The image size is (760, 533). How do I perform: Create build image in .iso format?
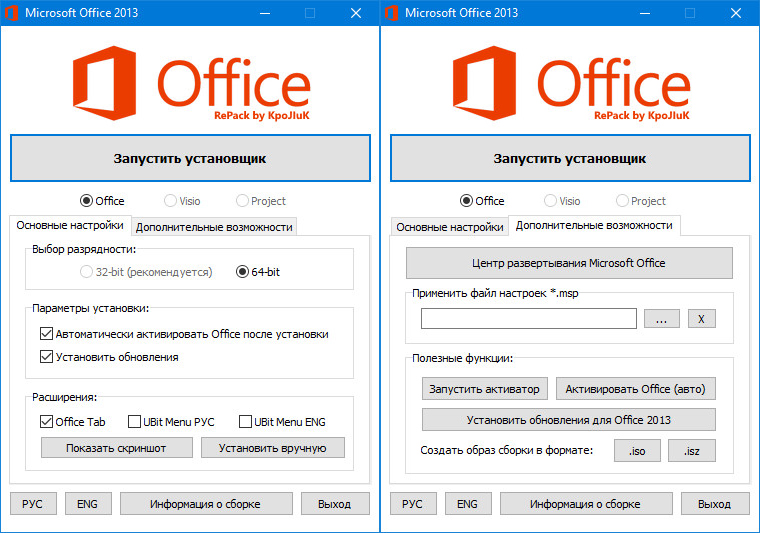pyautogui.click(x=637, y=451)
